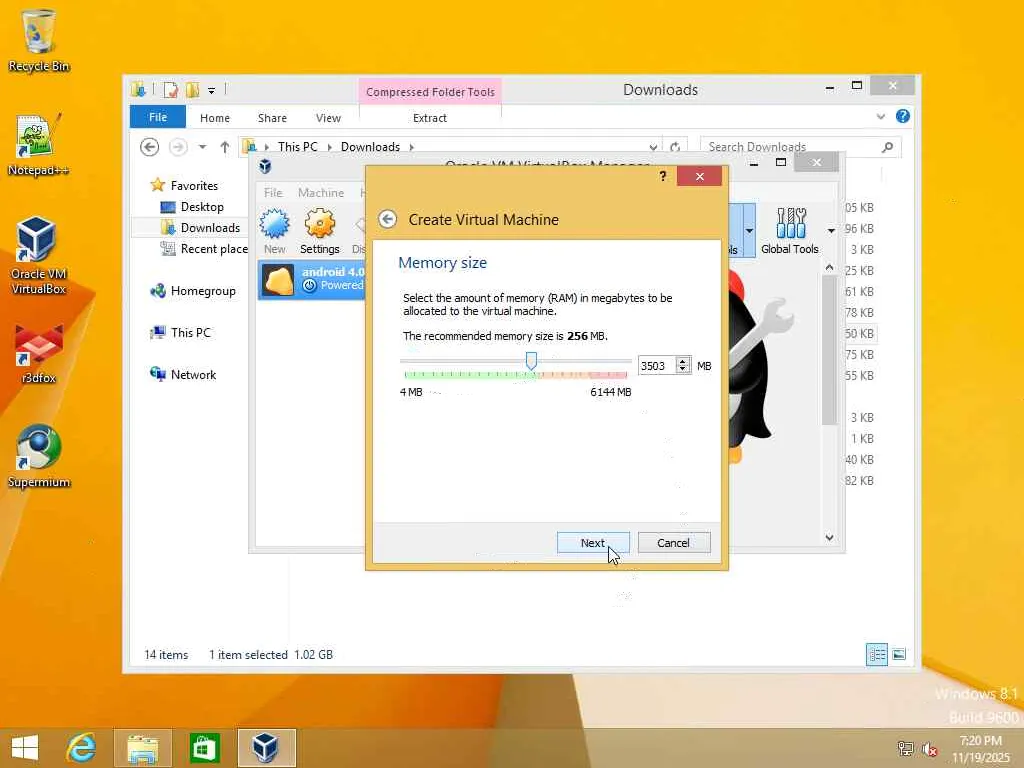This screenshot has width=1024, height=768.
Task: Click This PC in the address breadcrumb
Action: 297,147
